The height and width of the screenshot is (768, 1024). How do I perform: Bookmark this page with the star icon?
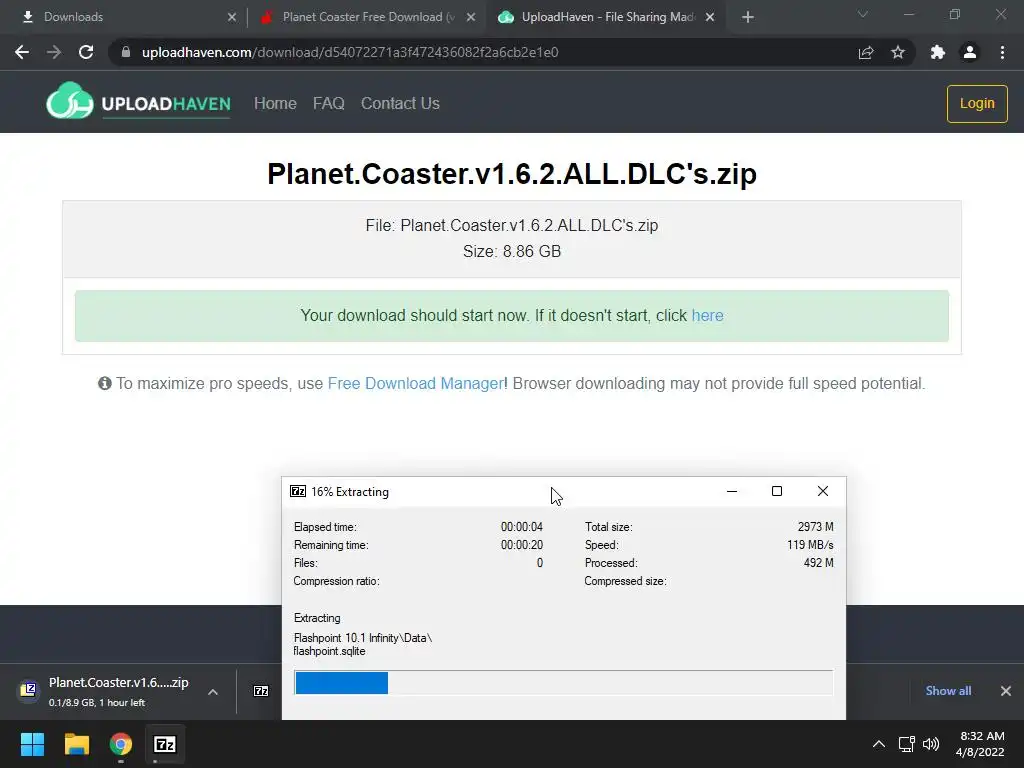pos(898,52)
